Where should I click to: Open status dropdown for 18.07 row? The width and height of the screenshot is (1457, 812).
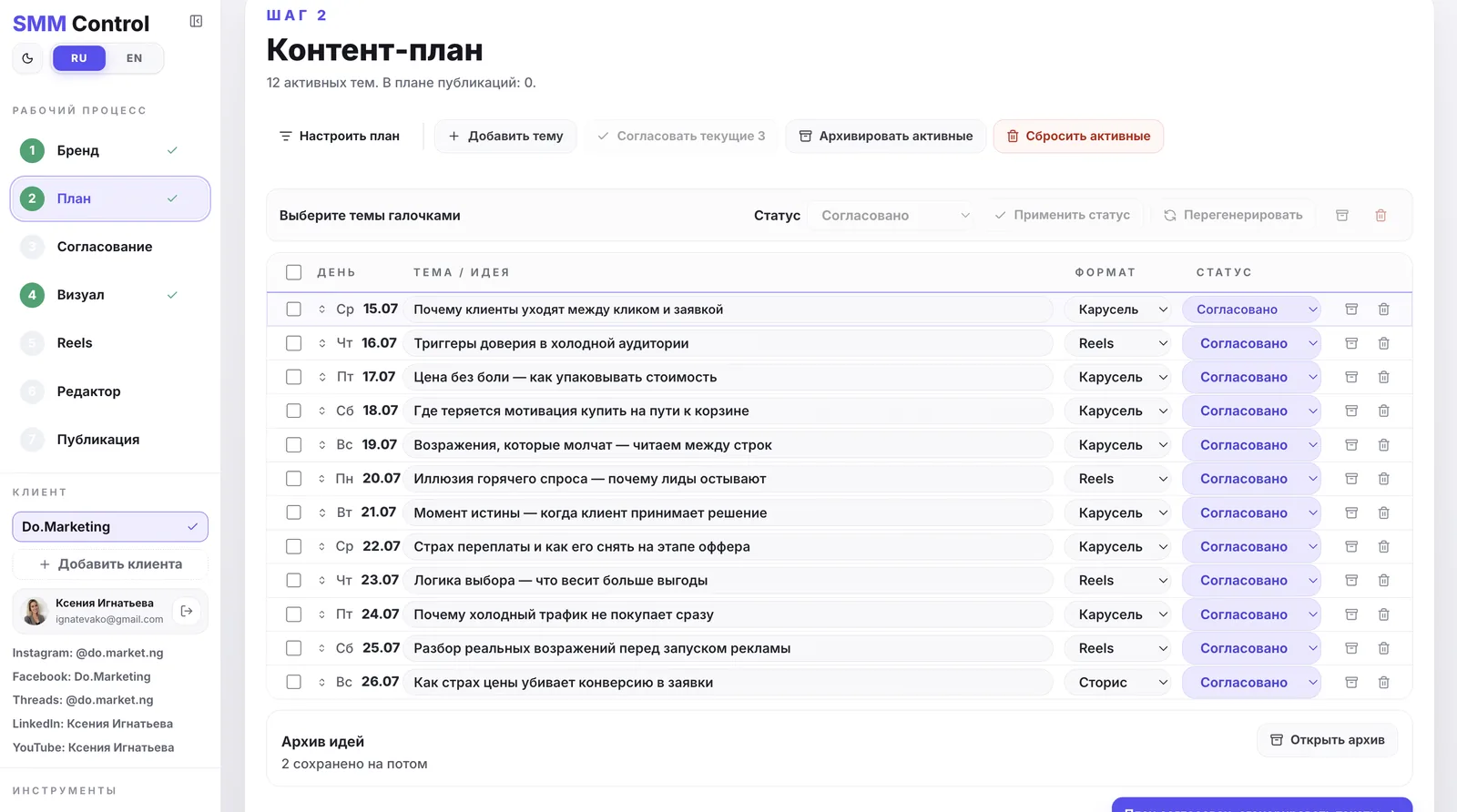(x=1251, y=411)
